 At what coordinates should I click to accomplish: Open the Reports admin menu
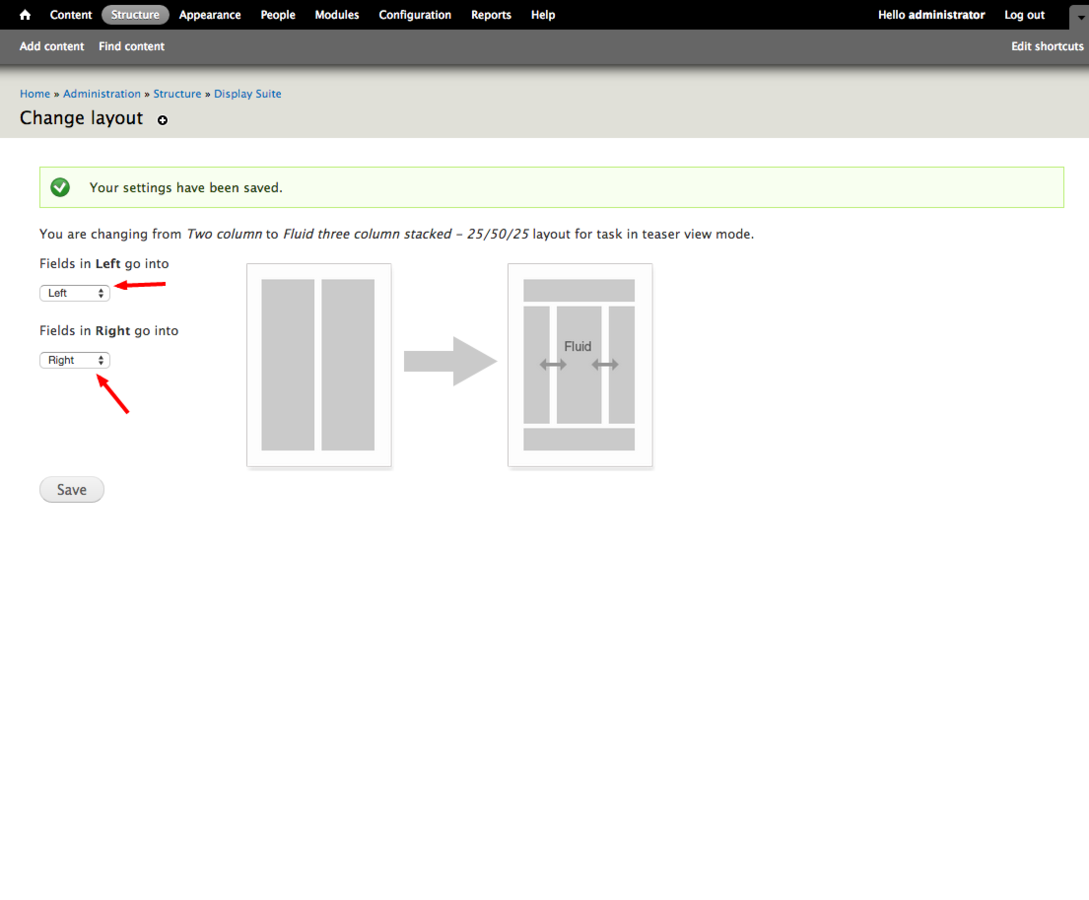pyautogui.click(x=491, y=15)
